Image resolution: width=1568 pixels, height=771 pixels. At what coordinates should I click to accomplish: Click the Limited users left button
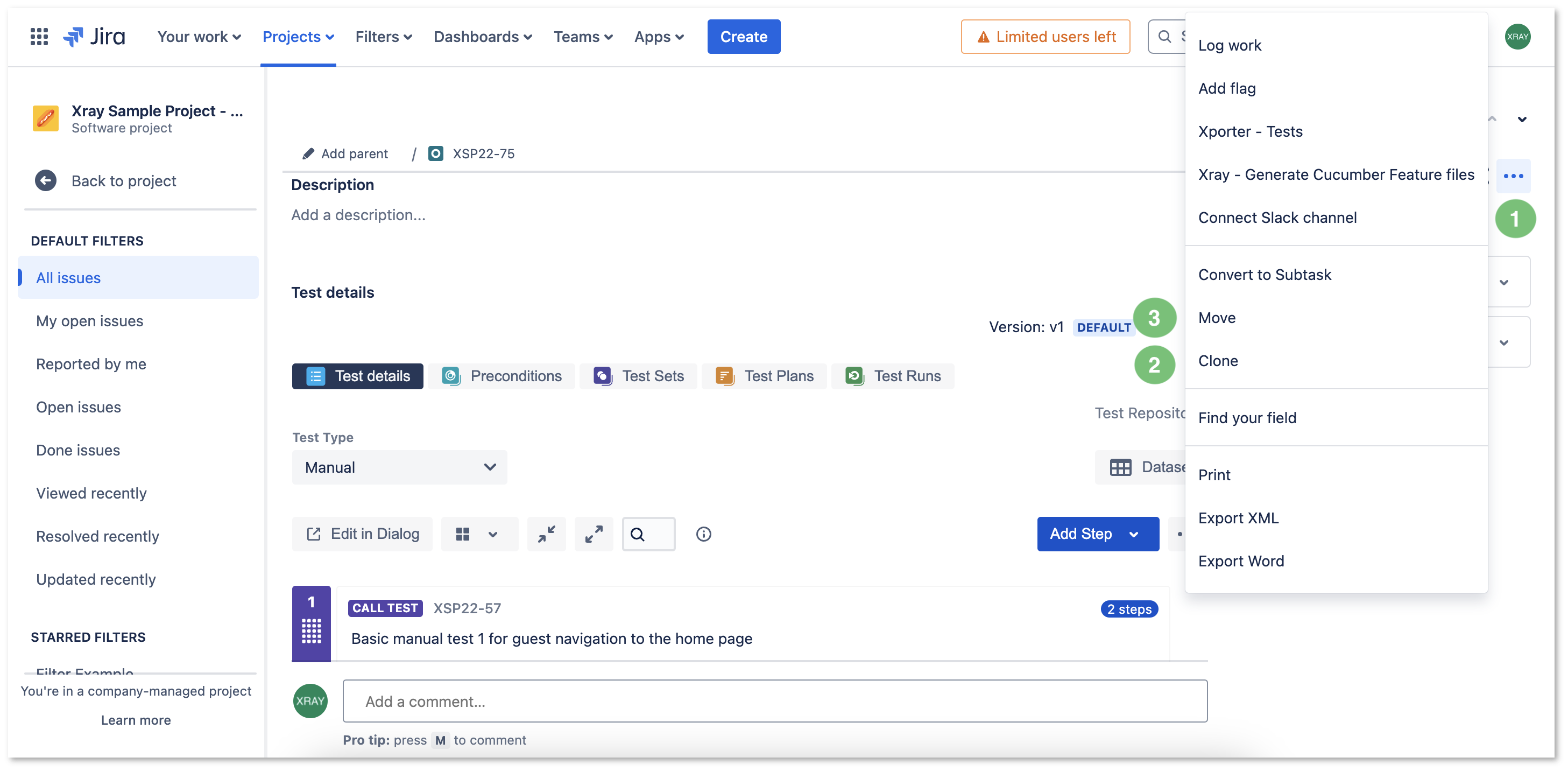coord(1045,37)
